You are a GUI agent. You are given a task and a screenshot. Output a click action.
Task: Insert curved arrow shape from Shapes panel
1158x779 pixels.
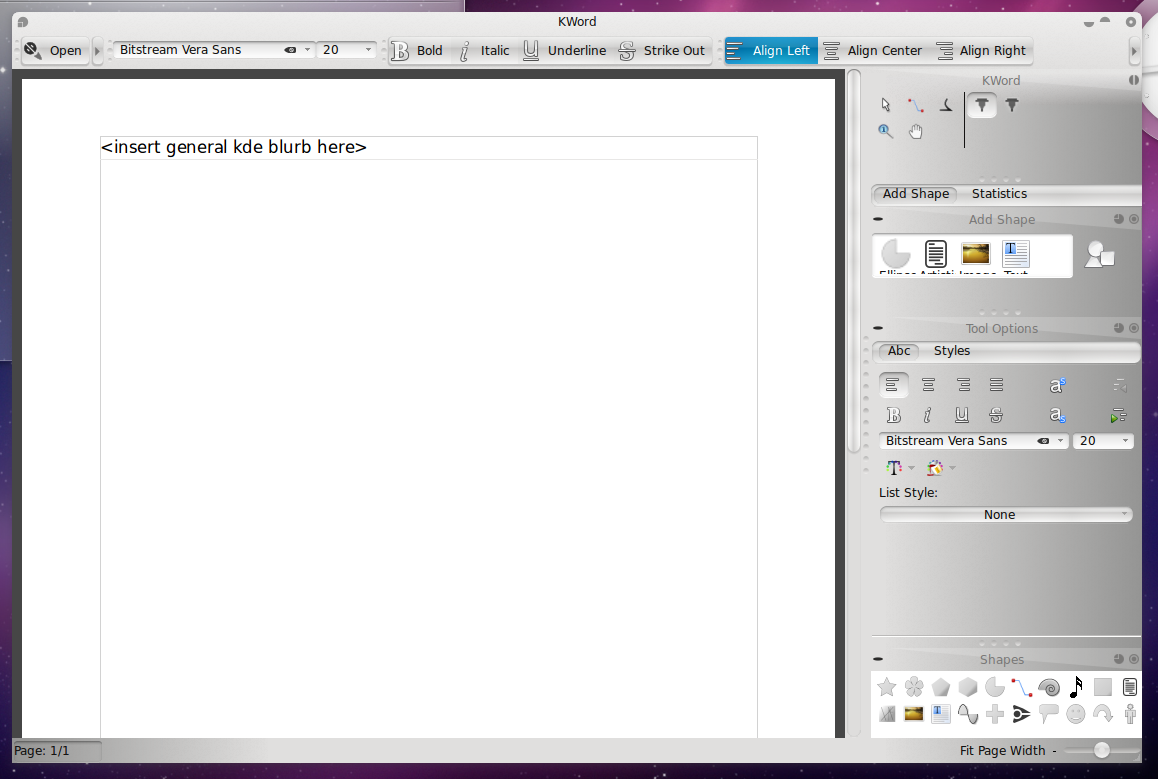point(1103,714)
